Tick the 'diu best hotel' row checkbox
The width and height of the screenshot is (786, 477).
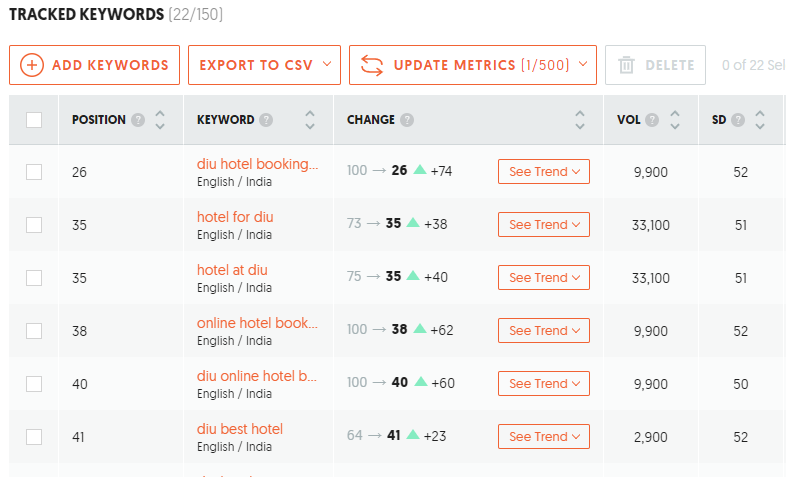coord(34,437)
